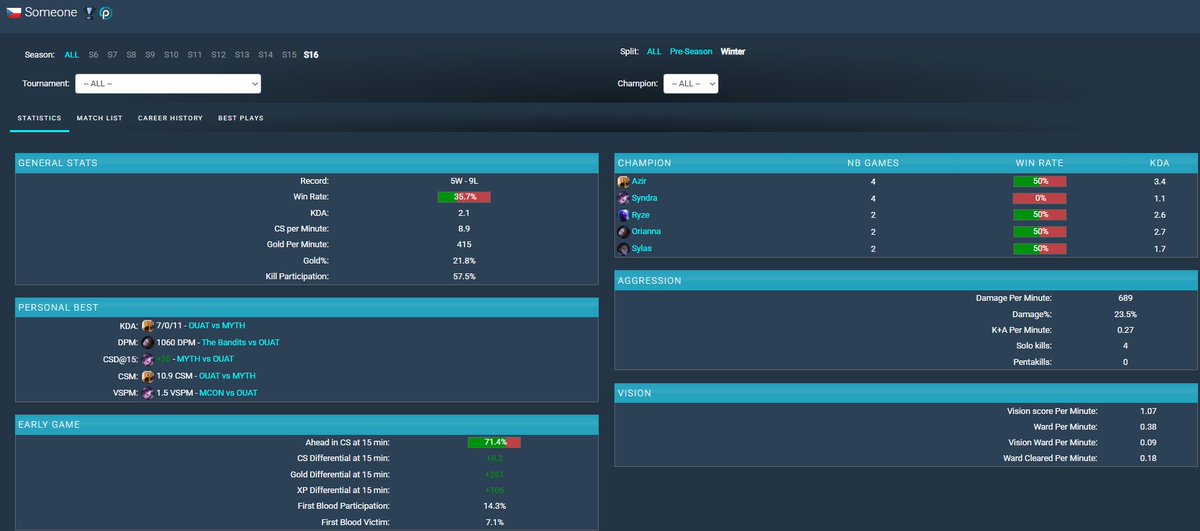Click the Solo kills value 4
Image resolution: width=1200 pixels, height=531 pixels.
[x=1125, y=346]
